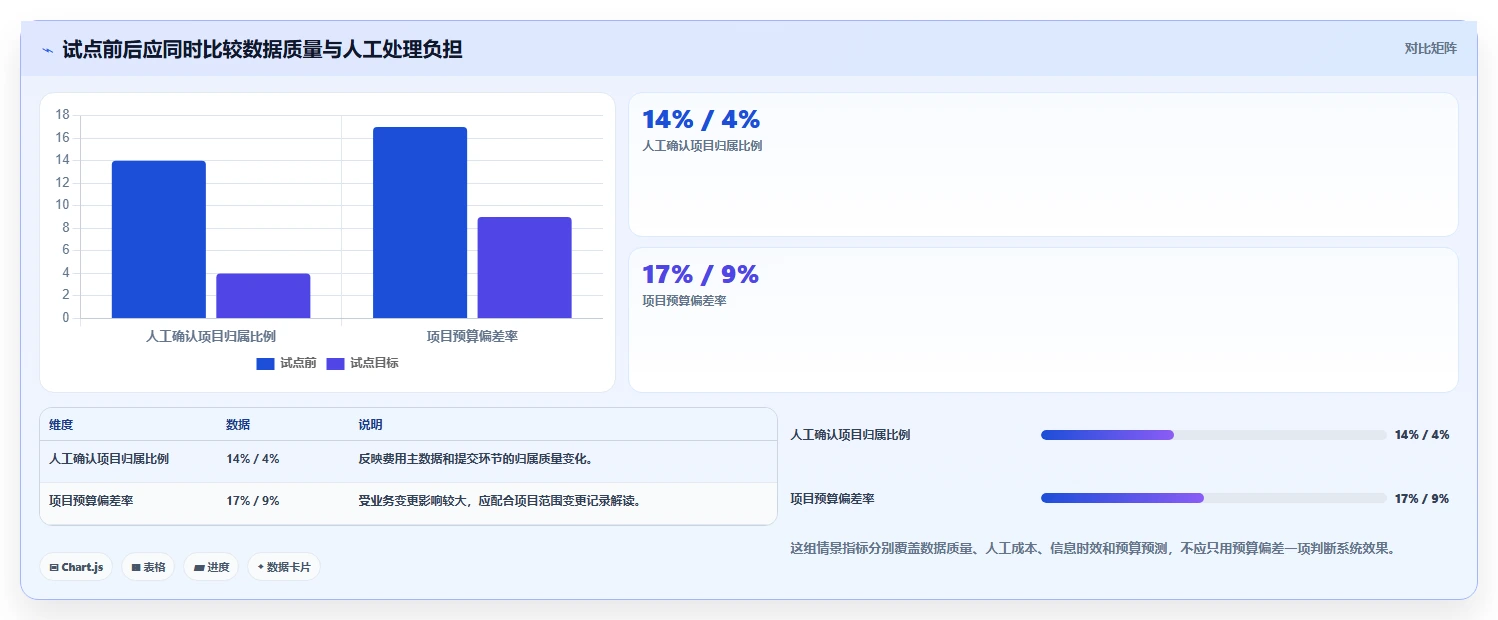The height and width of the screenshot is (620, 1498).
Task: Click the chart axis label 项目预算偏差率
Action: click(472, 337)
